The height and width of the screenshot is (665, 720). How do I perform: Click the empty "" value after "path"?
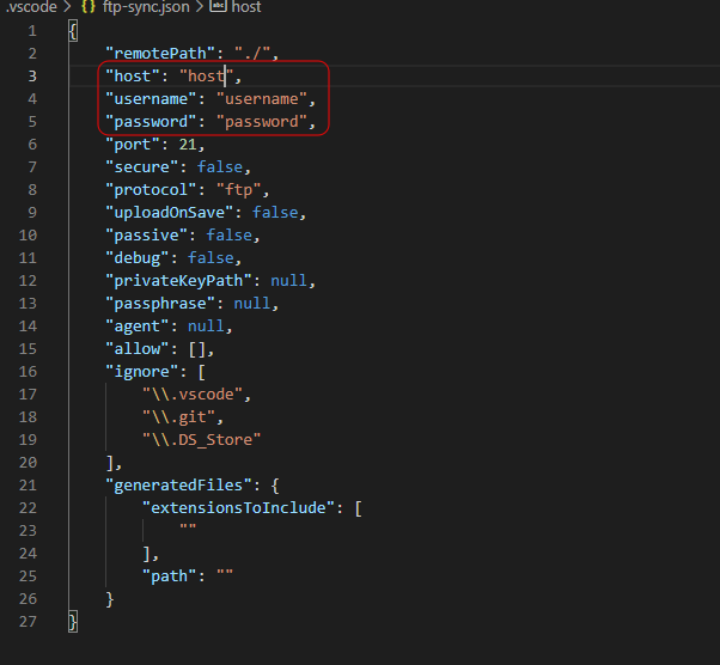[225, 573]
